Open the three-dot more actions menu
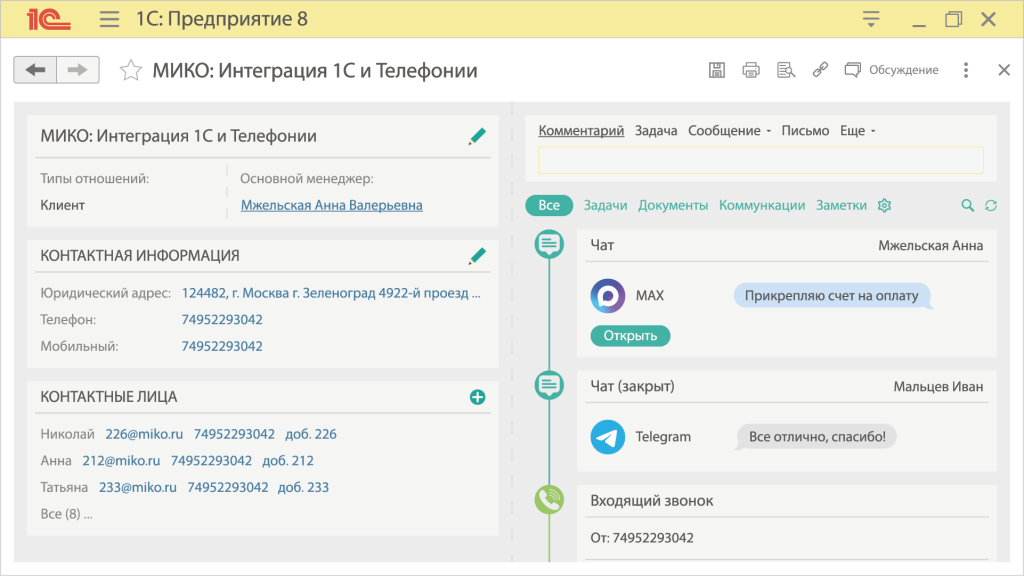 pos(965,70)
